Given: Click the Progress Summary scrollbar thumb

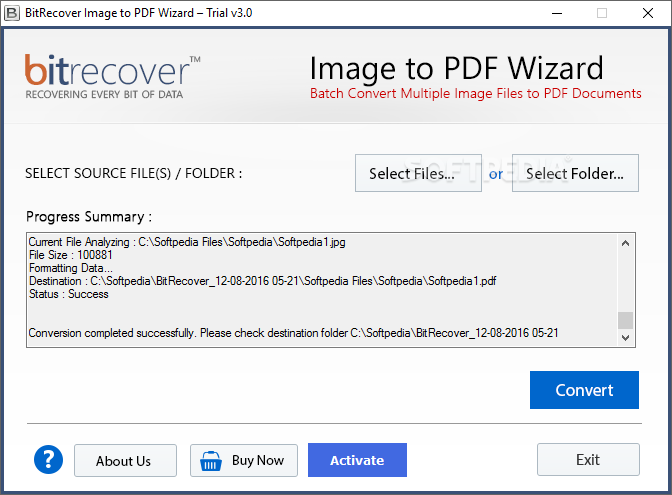Looking at the screenshot, I should coord(625,320).
